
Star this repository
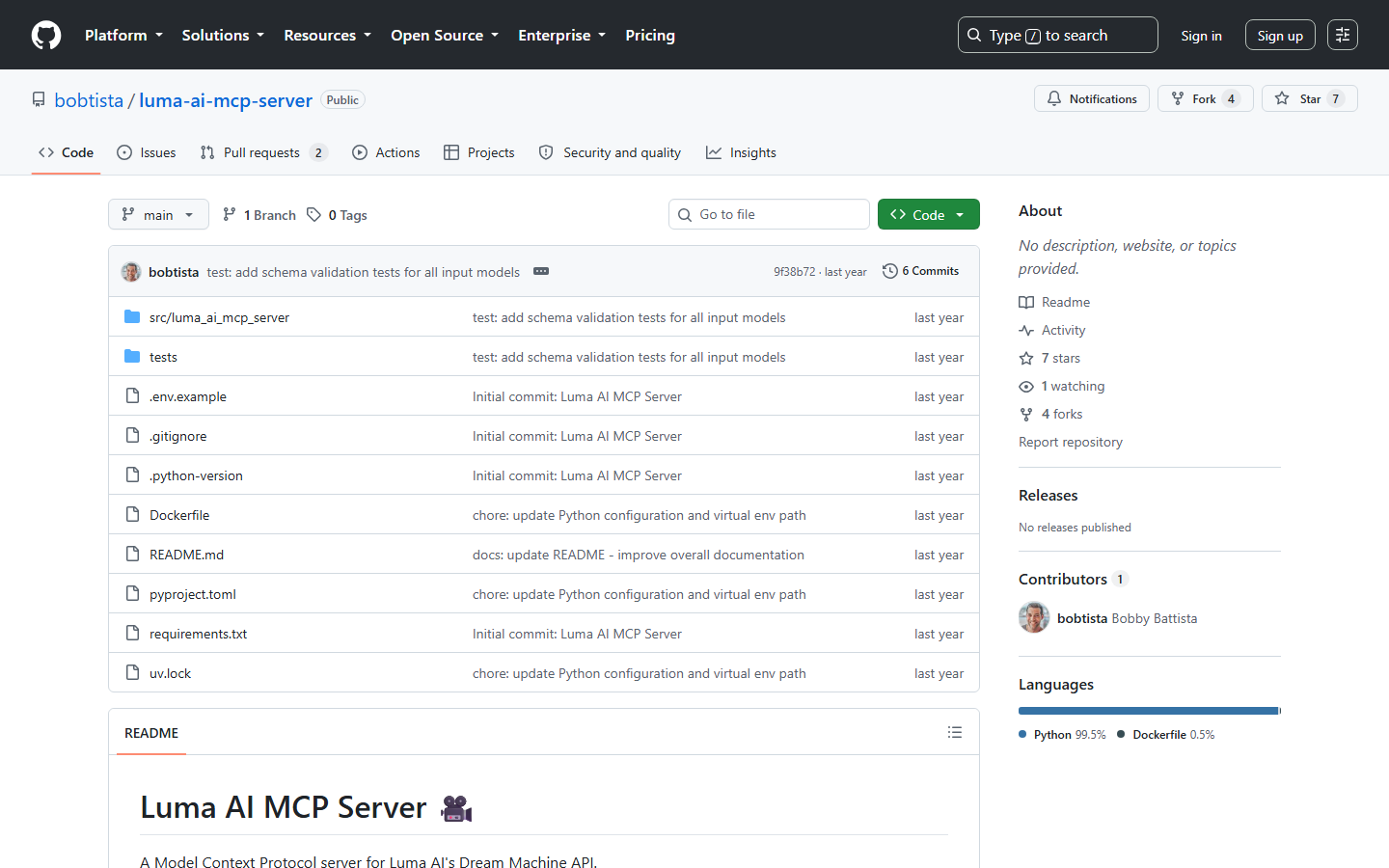[x=1310, y=98]
